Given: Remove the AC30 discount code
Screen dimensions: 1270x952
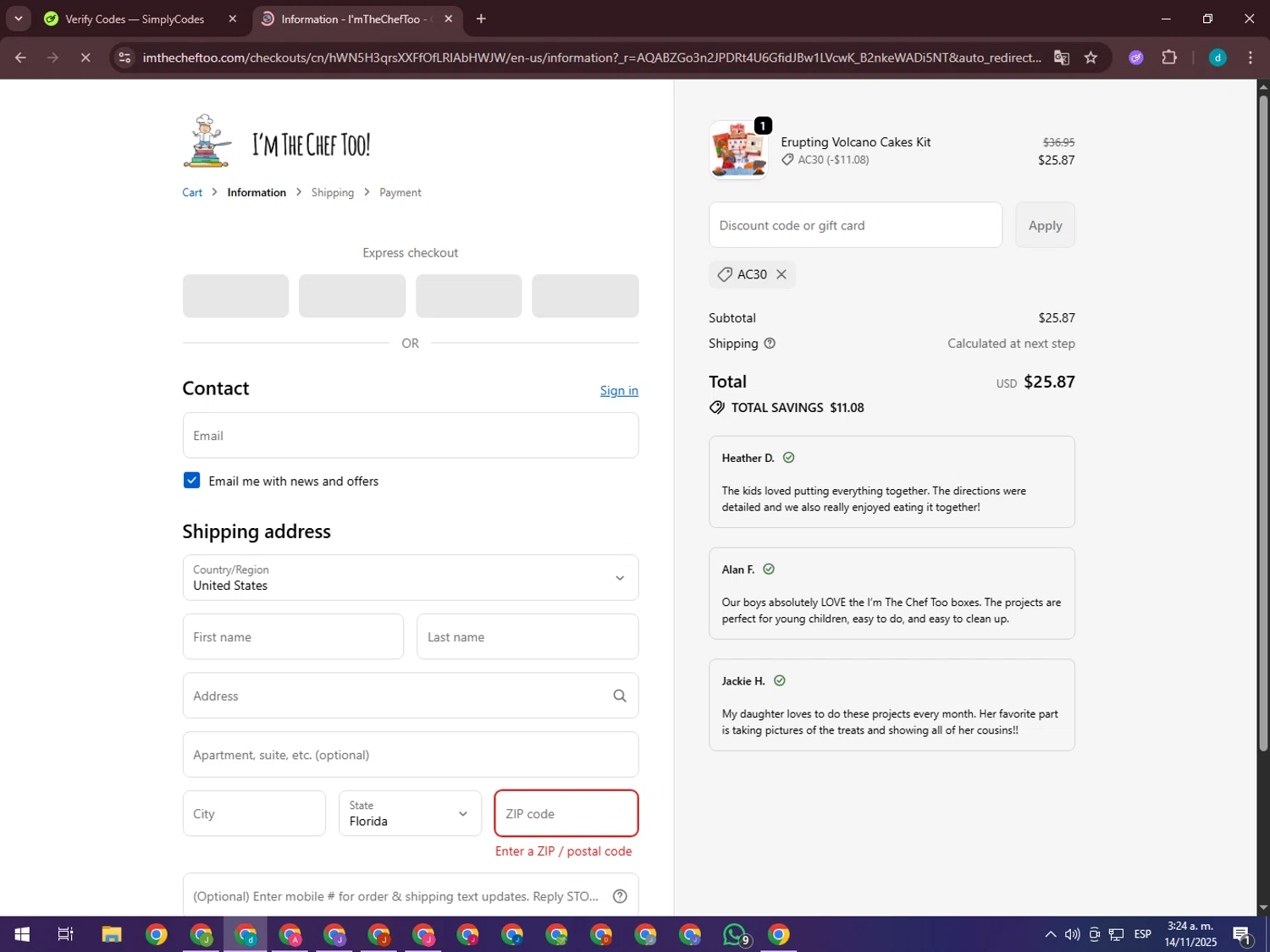Looking at the screenshot, I should click(781, 274).
